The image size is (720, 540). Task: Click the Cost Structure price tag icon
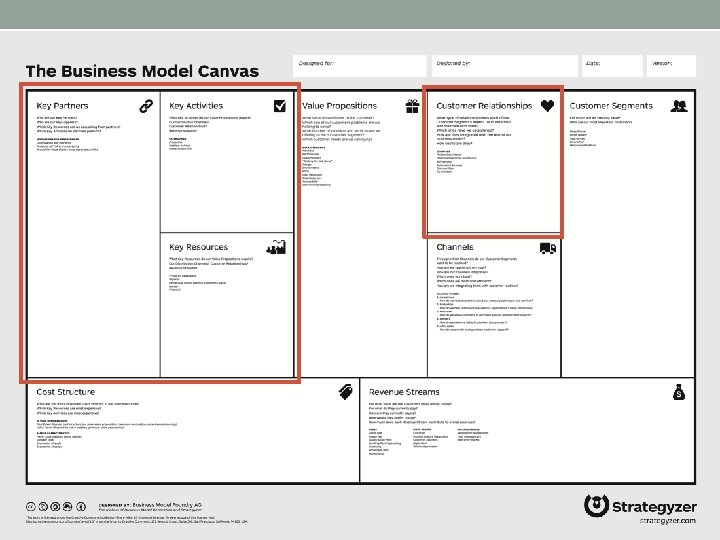(x=345, y=392)
